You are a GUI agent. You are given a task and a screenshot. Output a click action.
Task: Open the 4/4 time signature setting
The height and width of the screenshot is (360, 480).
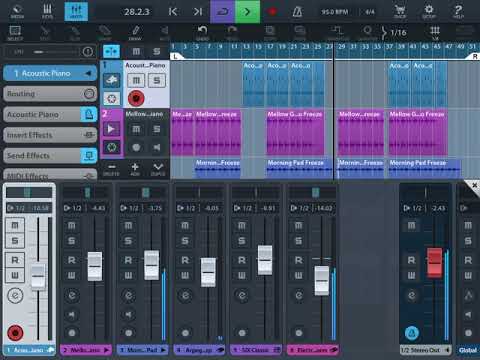(x=370, y=12)
